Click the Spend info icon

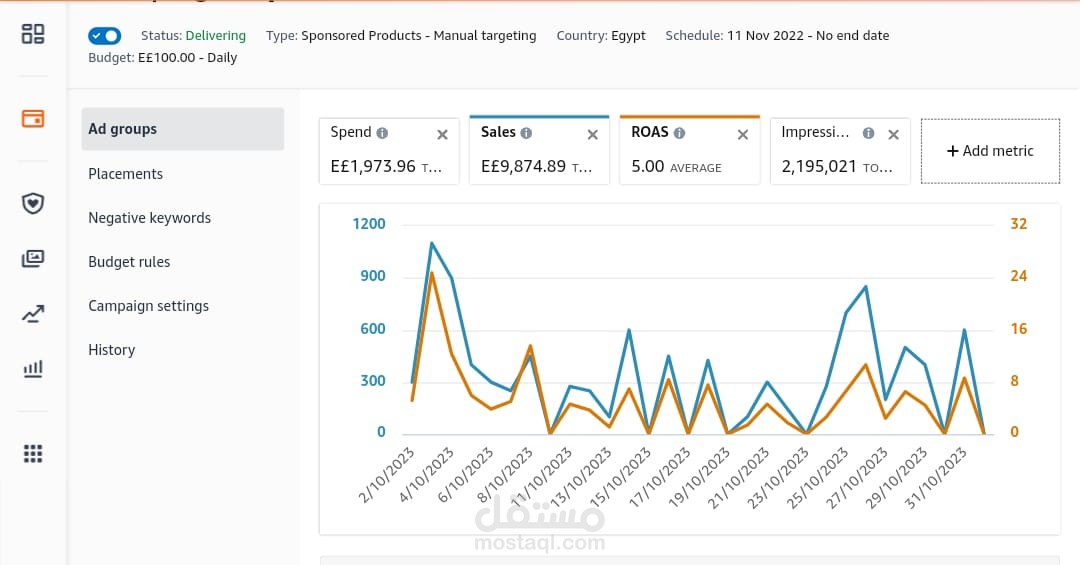coord(382,133)
